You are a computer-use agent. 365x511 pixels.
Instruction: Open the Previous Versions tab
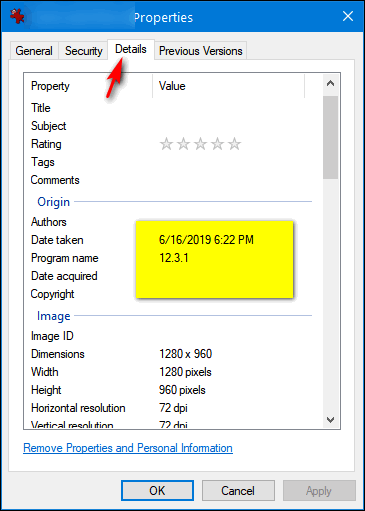(x=201, y=51)
